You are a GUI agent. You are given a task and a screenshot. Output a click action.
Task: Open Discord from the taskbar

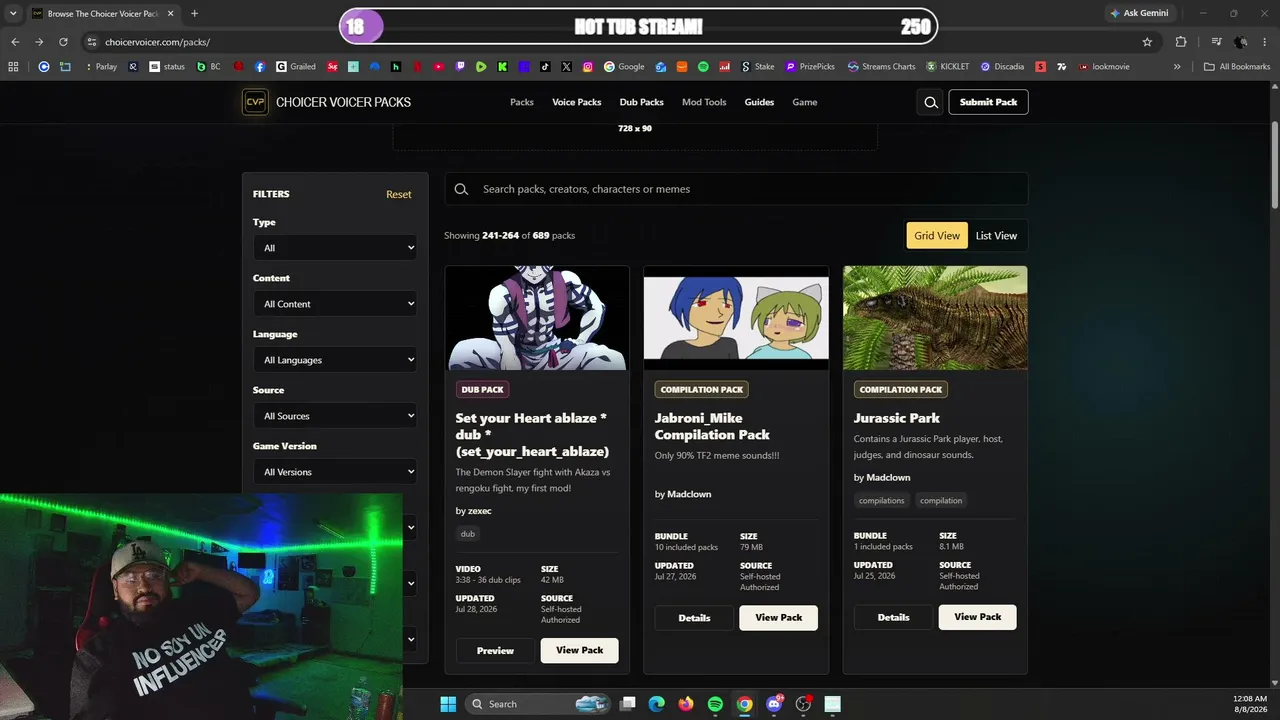point(774,704)
